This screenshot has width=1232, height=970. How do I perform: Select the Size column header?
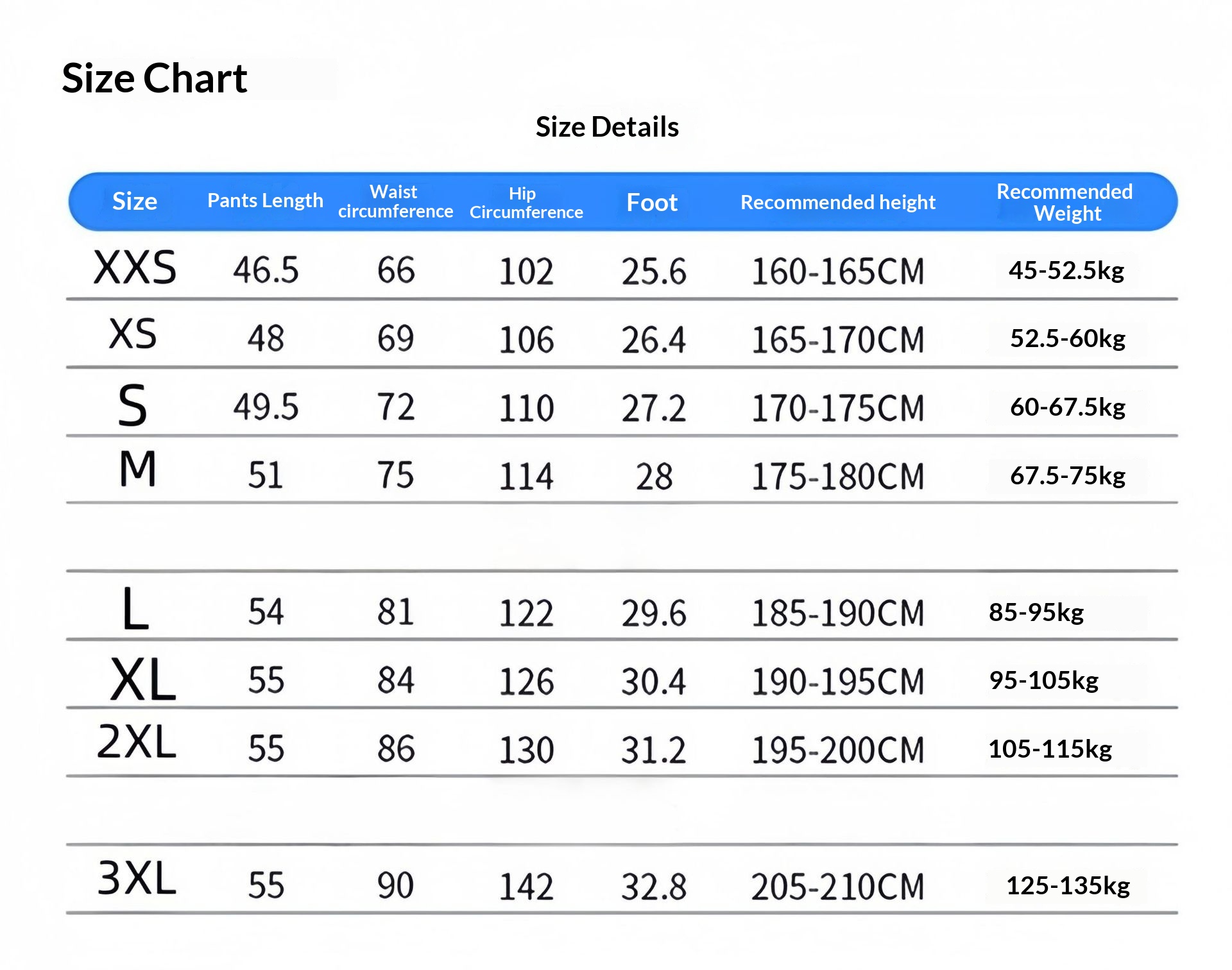135,201
